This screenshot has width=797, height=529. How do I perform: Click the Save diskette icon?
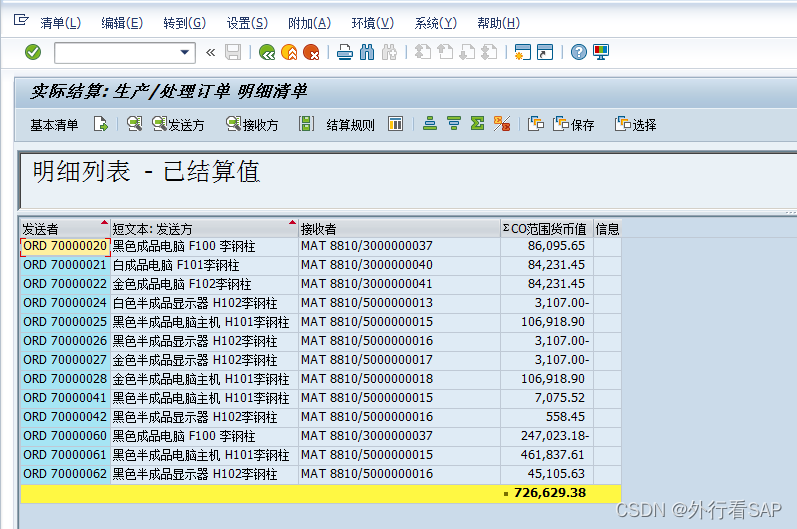[233, 52]
